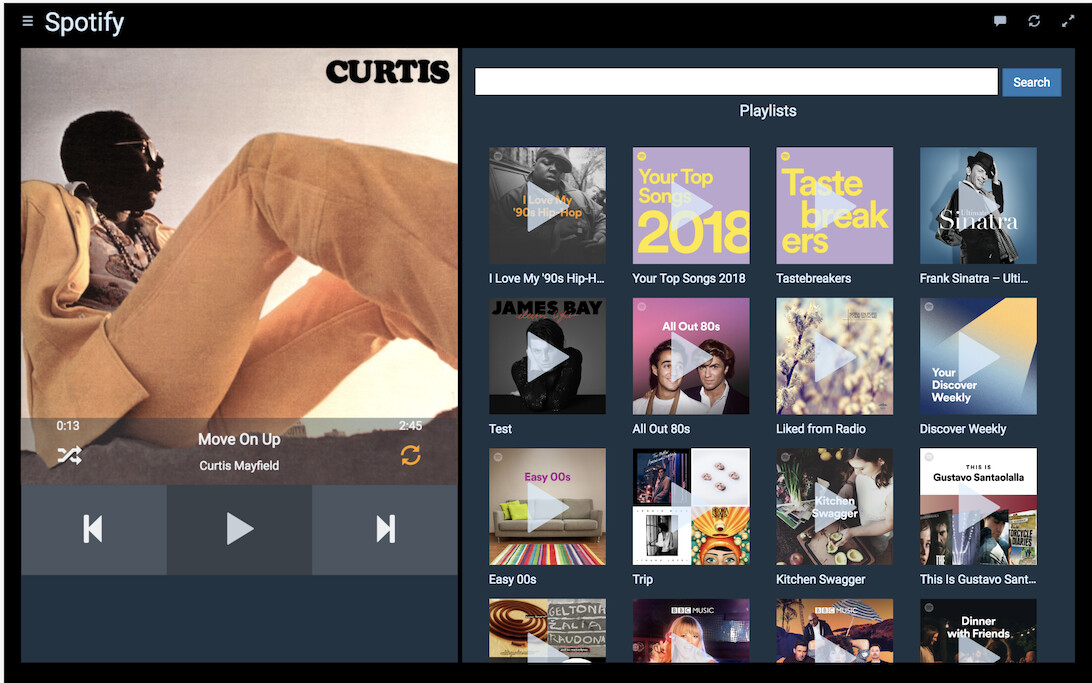Open the chat bubble icon in header
1092x683 pixels.
1000,21
